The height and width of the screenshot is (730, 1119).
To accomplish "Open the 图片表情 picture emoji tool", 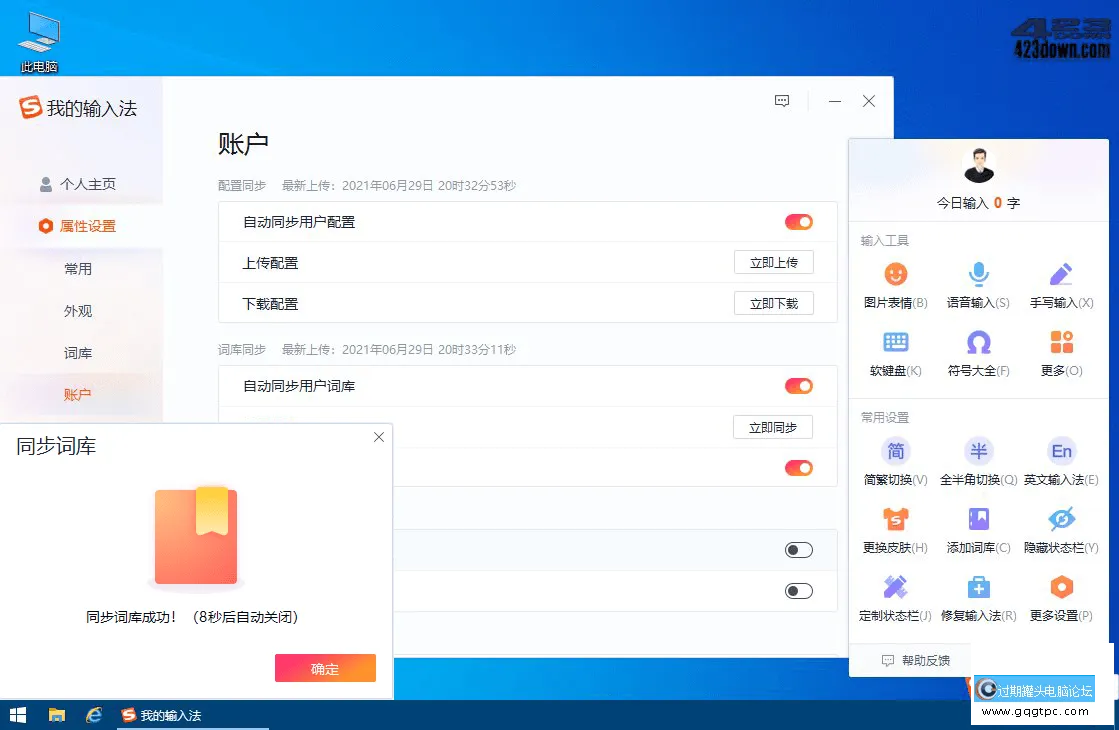I will click(893, 283).
